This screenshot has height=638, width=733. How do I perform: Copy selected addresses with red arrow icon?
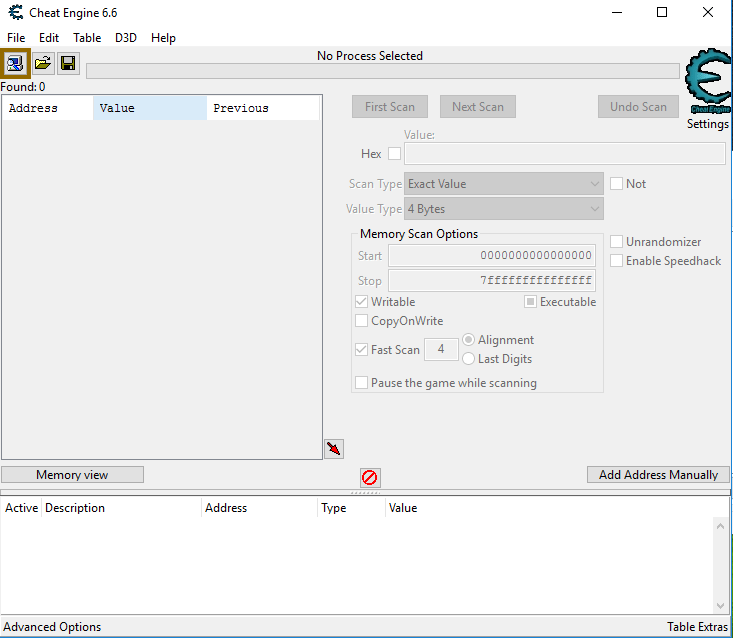tap(334, 449)
